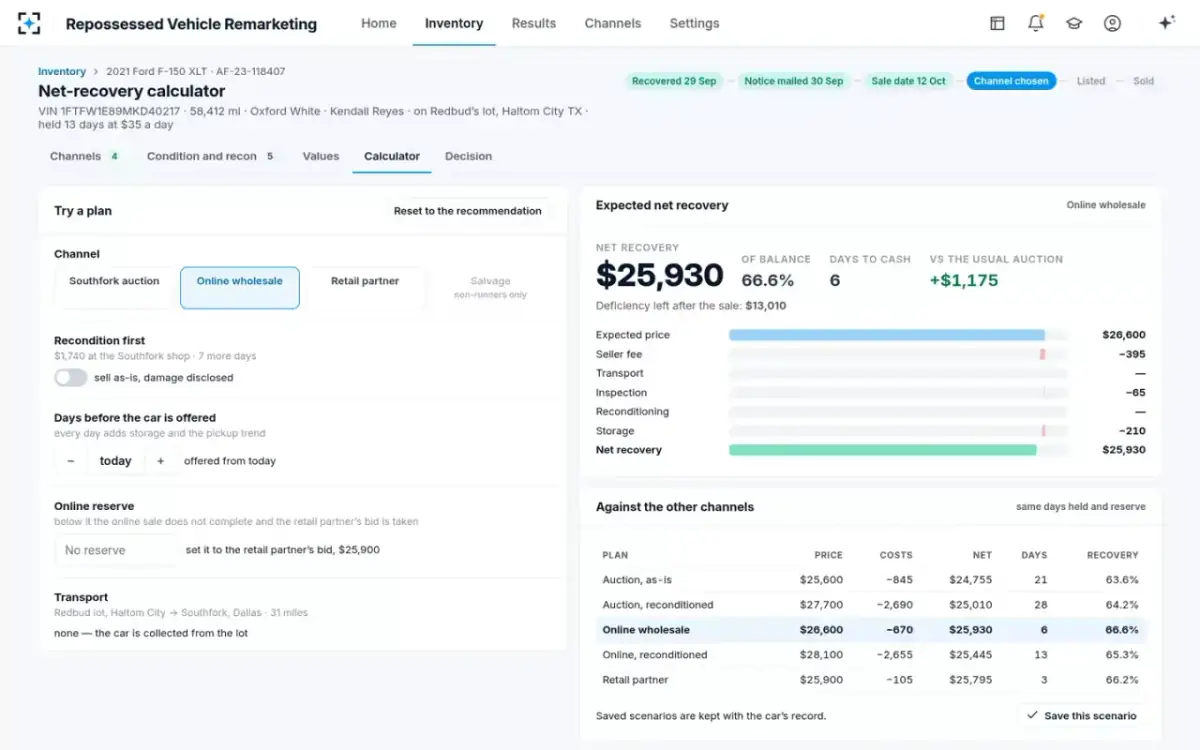Select the Auction, reconditioned row
The image size is (1200, 750).
coord(871,605)
